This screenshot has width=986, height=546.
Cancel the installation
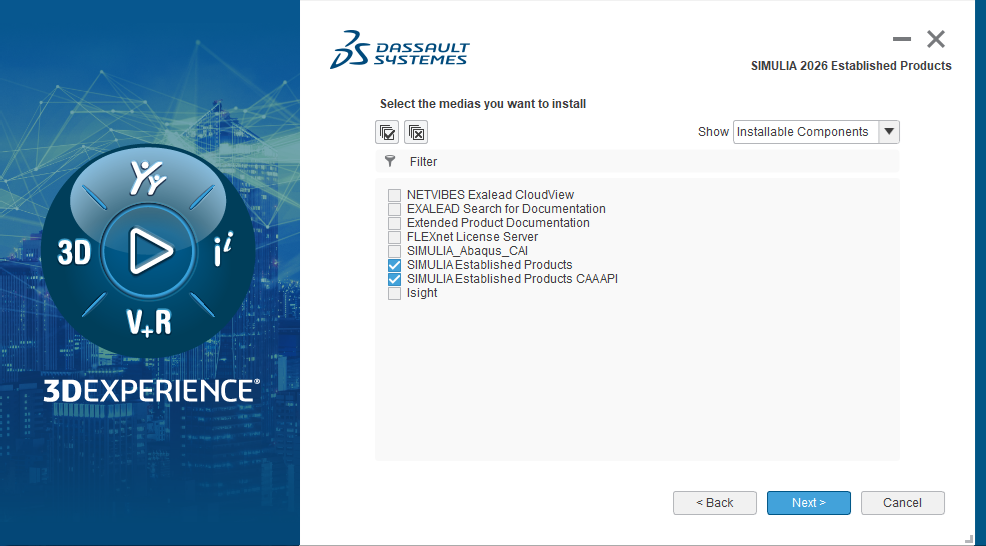tap(902, 503)
